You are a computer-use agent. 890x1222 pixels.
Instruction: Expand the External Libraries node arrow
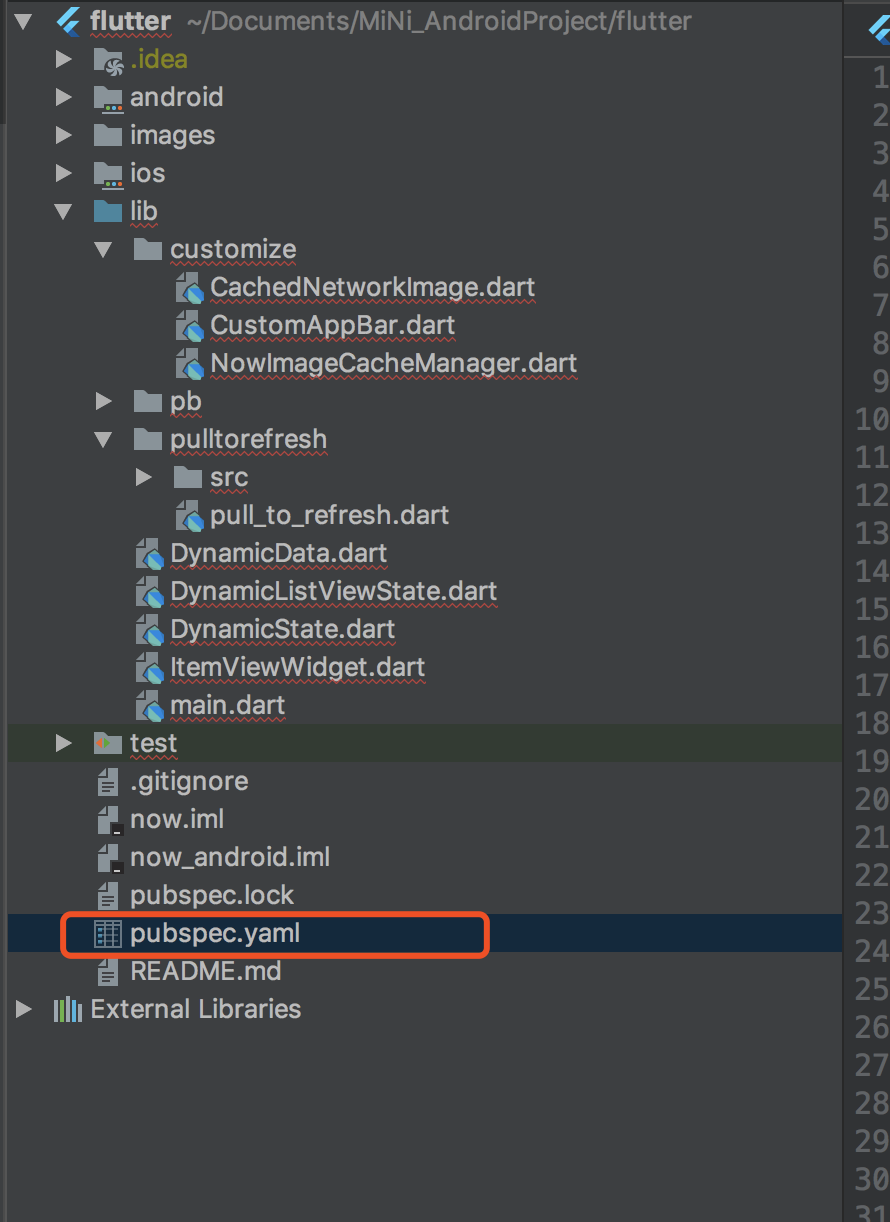(24, 1009)
